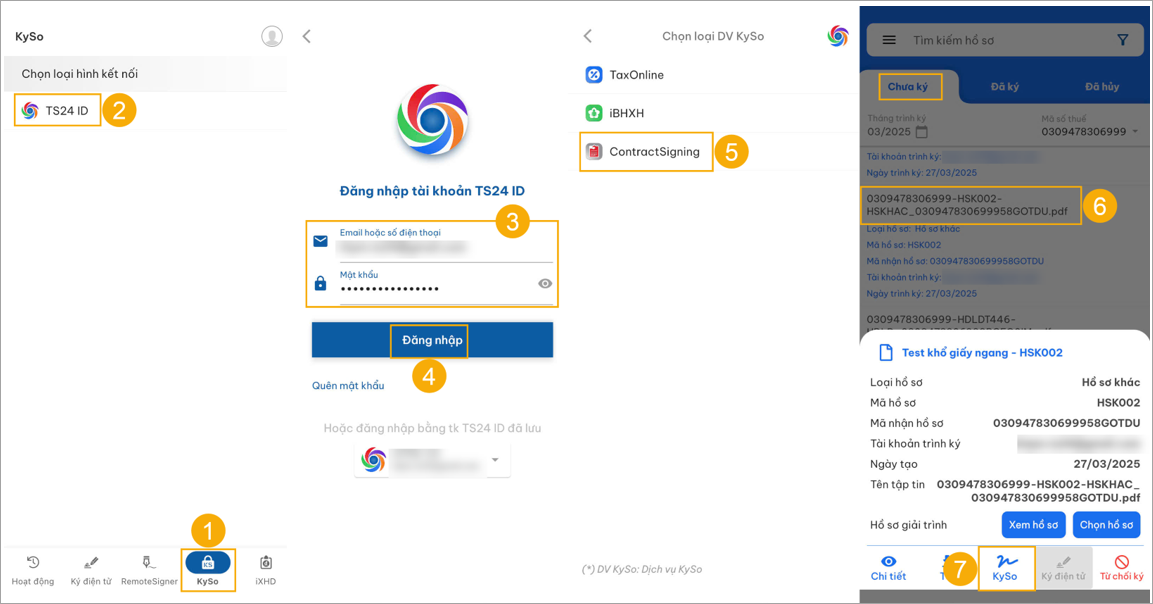Open the filter funnel icon

pos(1122,40)
